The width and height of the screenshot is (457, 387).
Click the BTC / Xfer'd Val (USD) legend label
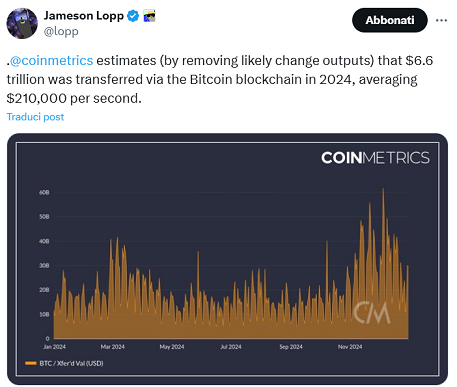click(x=71, y=363)
